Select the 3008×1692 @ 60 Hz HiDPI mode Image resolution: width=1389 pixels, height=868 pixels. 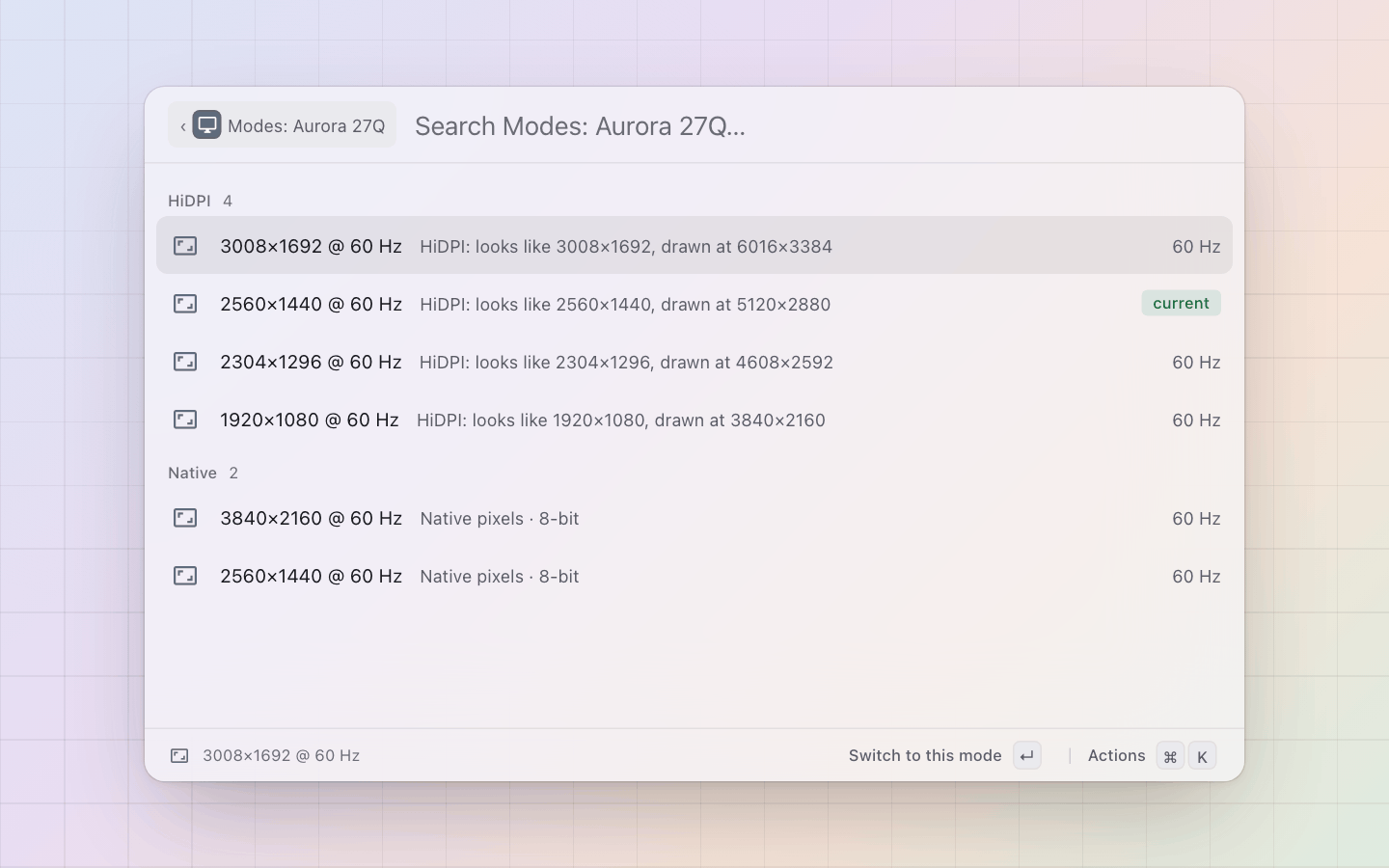point(694,246)
